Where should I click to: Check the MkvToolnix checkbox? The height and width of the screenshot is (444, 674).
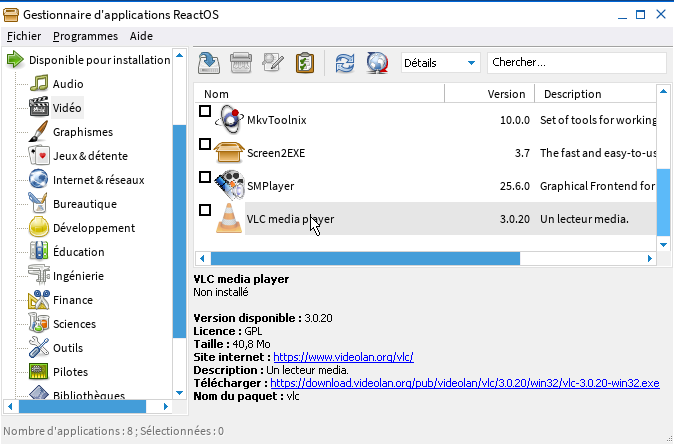click(205, 113)
